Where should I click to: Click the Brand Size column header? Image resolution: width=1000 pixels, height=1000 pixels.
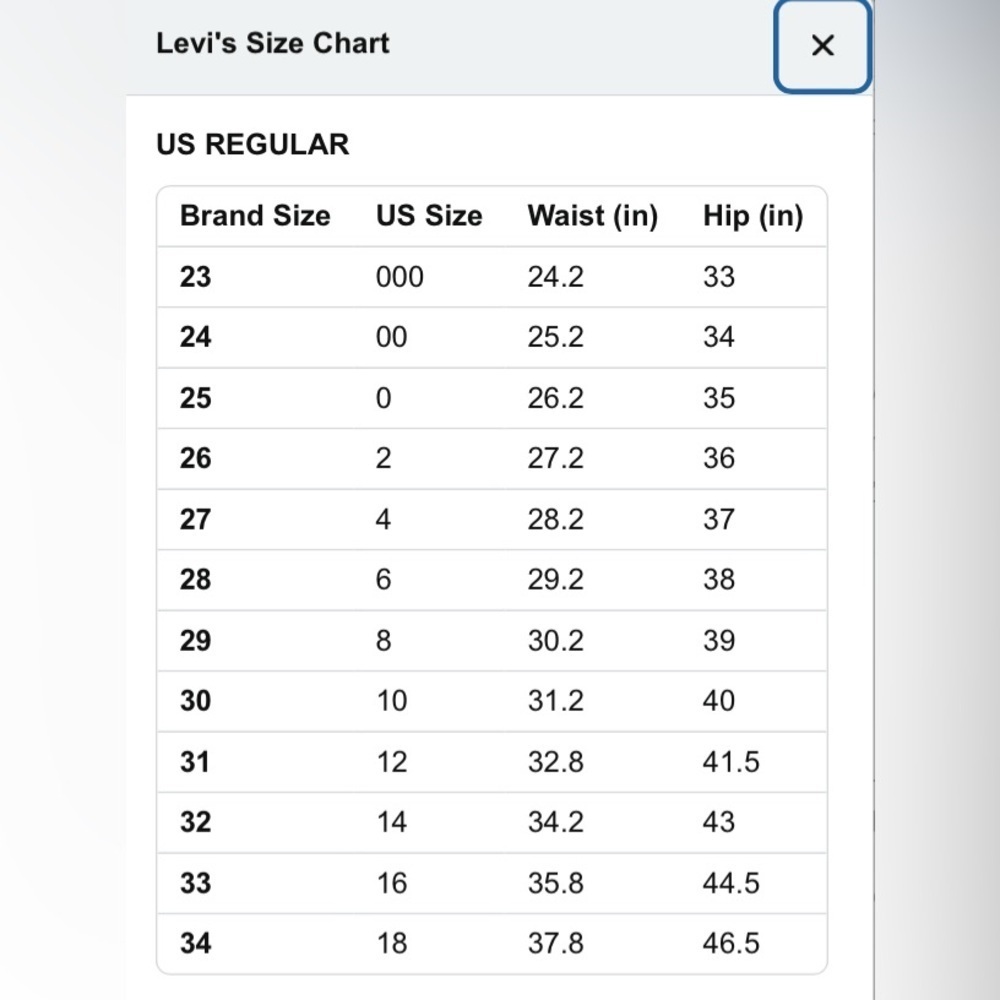tap(255, 216)
